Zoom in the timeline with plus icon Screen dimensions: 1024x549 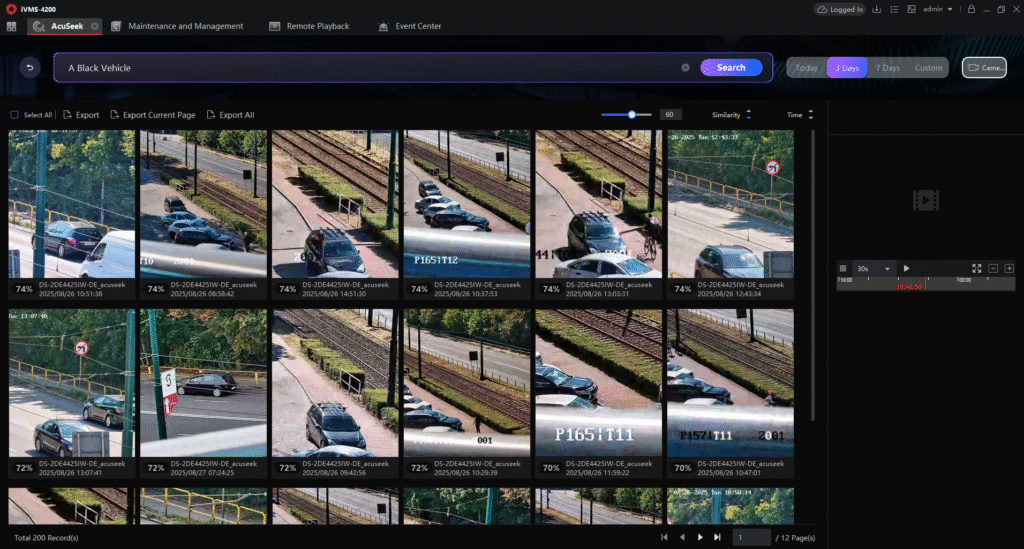1009,268
